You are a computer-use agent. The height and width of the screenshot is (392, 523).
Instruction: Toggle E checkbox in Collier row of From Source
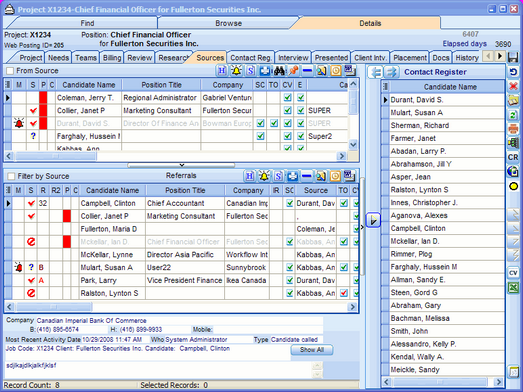point(301,110)
